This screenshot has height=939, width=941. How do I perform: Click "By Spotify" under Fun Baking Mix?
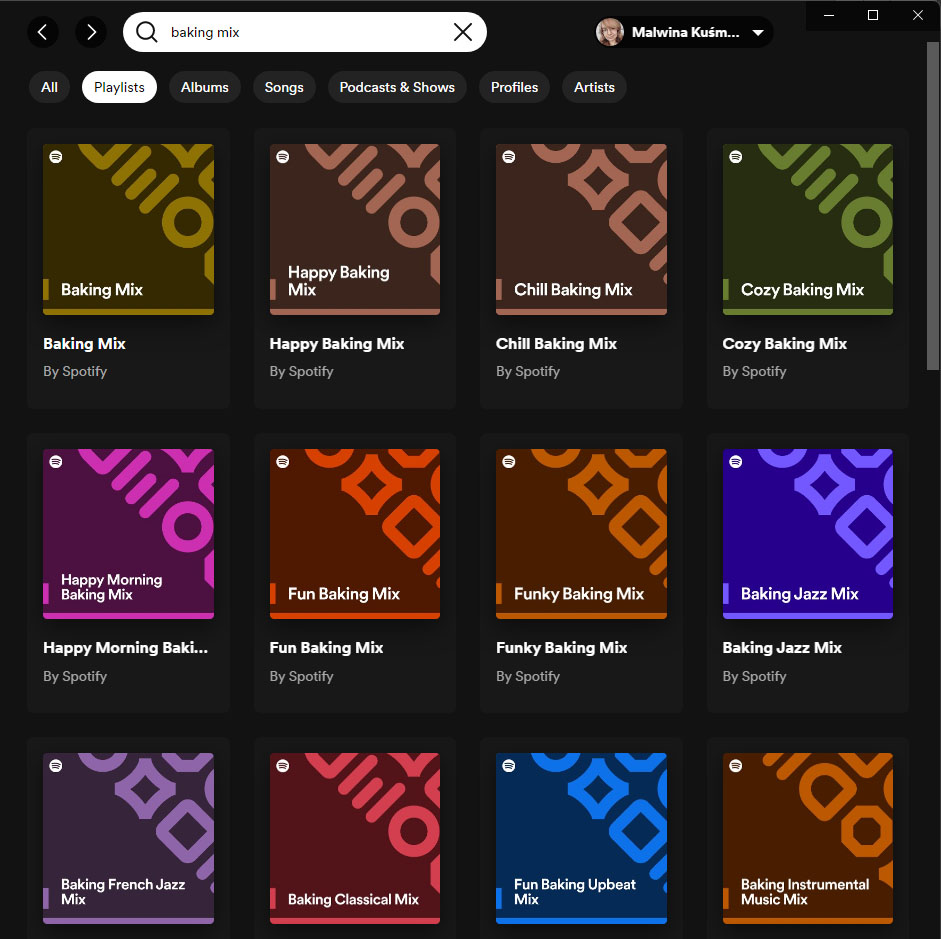301,677
